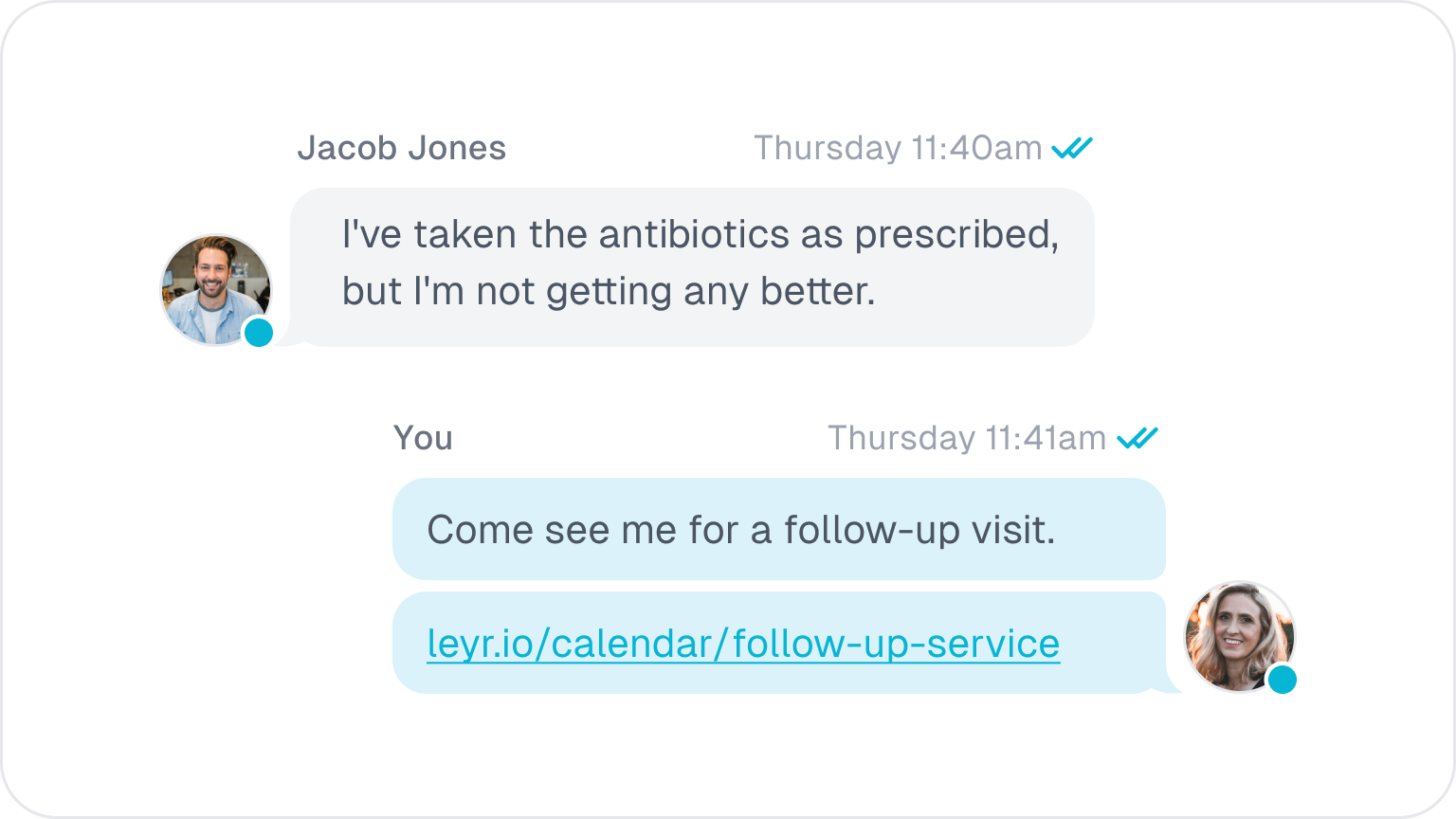This screenshot has width=1456, height=819.
Task: Click the read receipt checkmarks beside 11:40am
Action: 1072,148
